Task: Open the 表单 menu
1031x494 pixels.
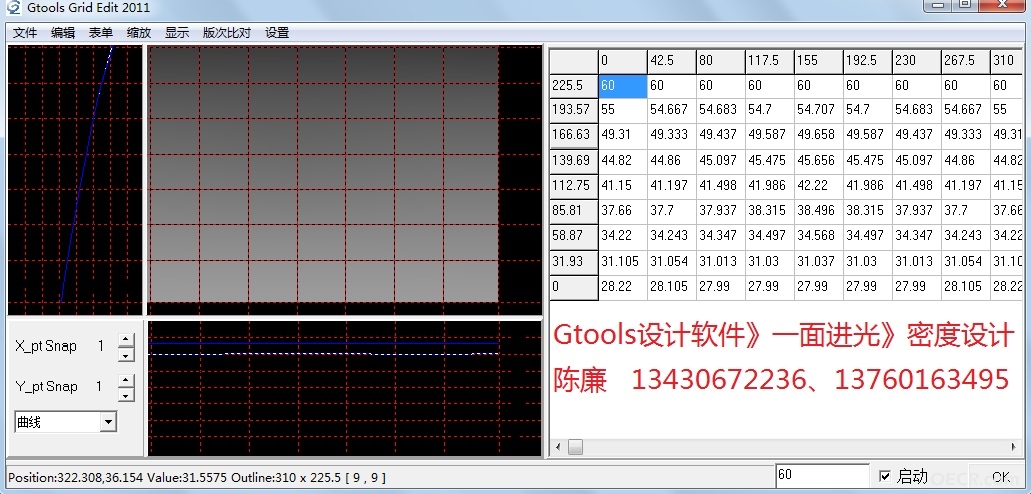Action: 101,33
